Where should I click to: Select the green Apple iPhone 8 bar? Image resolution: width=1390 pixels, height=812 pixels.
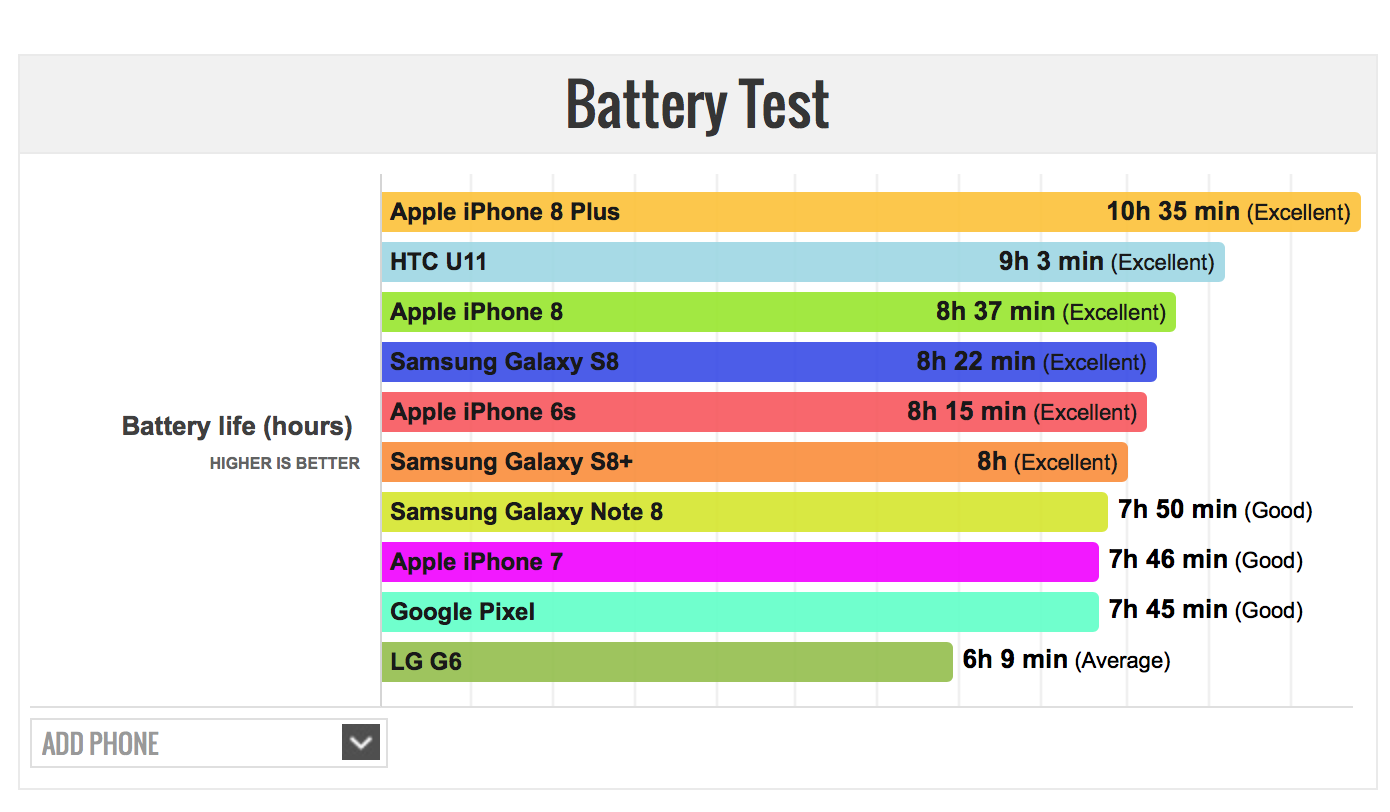[778, 312]
